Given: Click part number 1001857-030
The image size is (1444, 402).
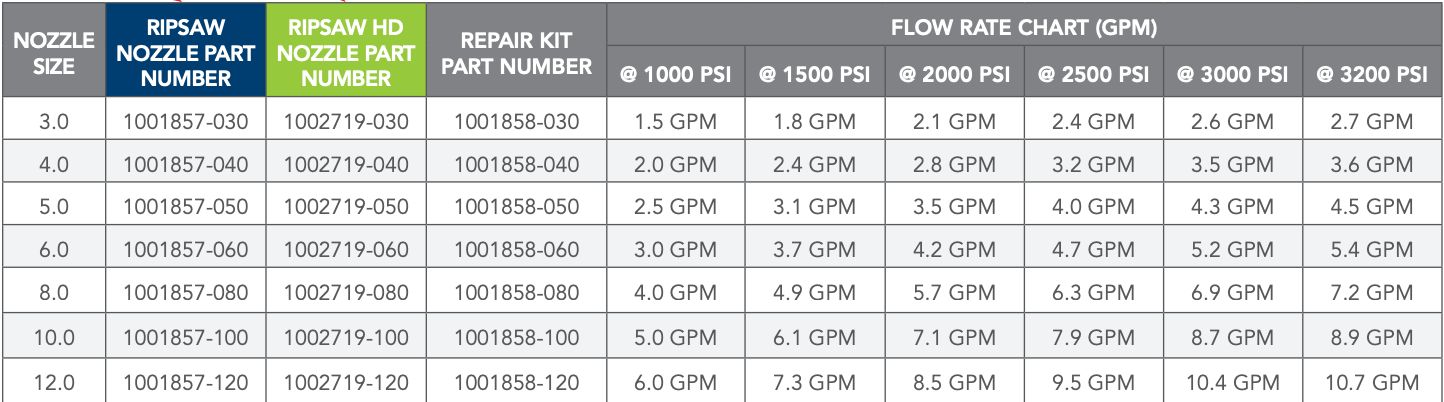Looking at the screenshot, I should point(186,122).
